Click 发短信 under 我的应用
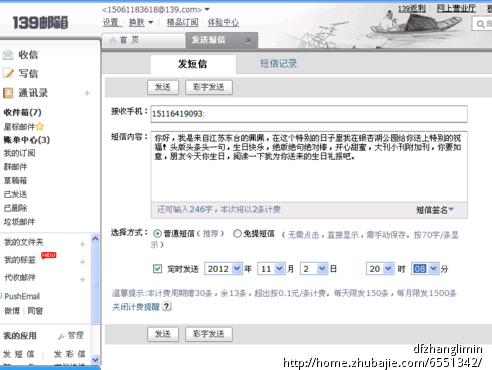Image resolution: width=492 pixels, height=370 pixels. [x=19, y=354]
